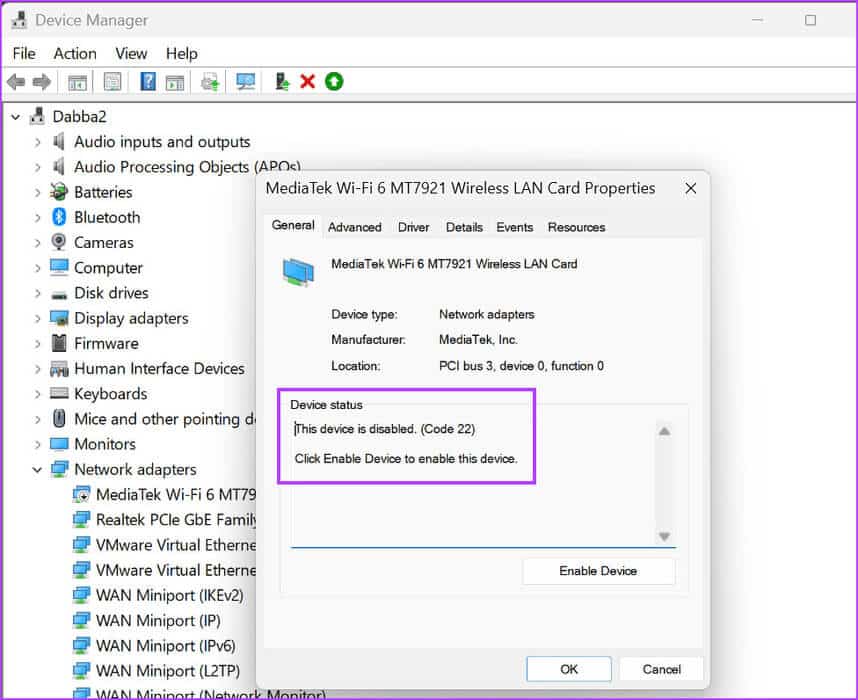
Task: Click the Human Interface Devices icon
Action: pyautogui.click(x=59, y=369)
